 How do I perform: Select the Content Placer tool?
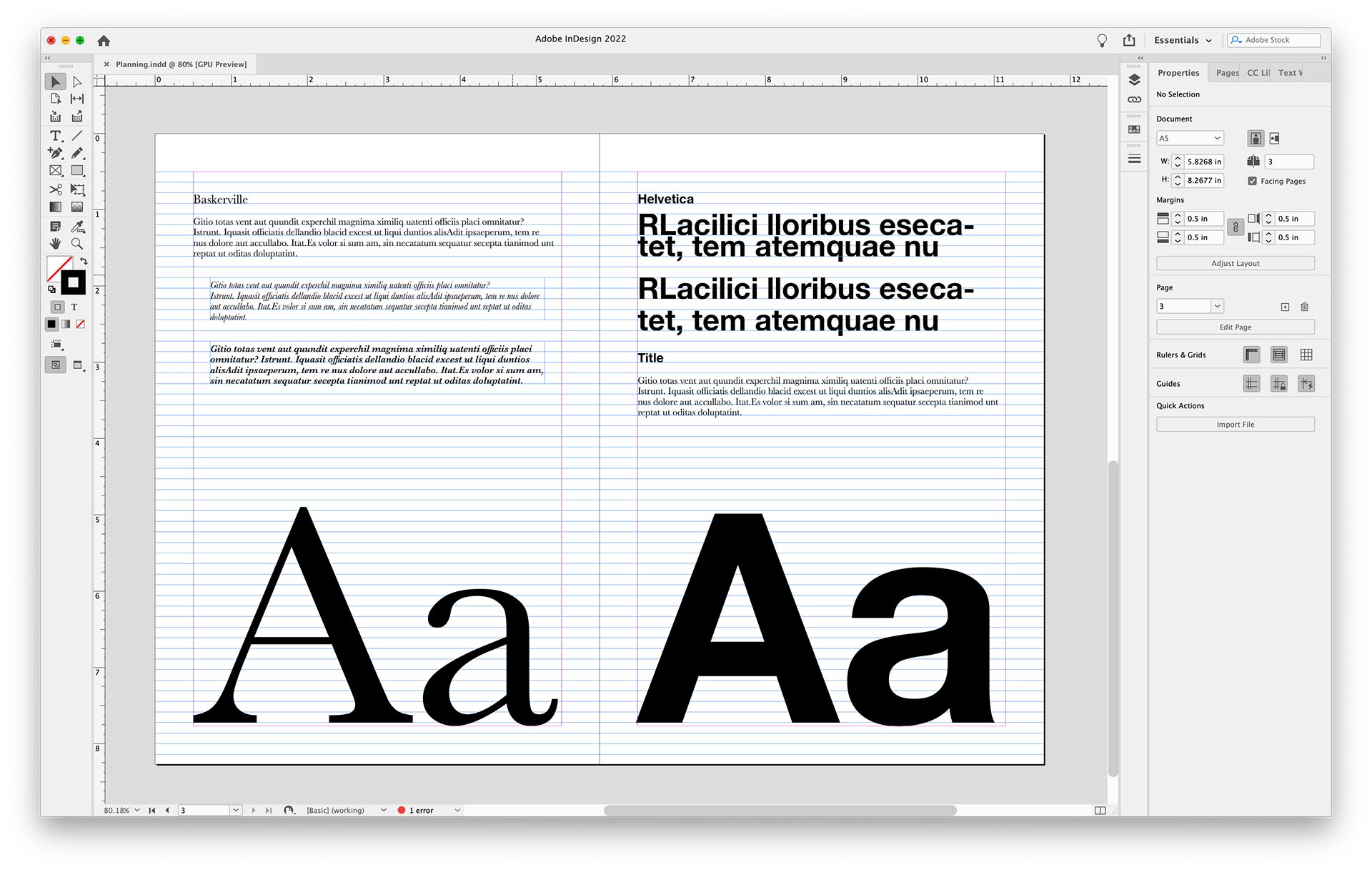77,117
